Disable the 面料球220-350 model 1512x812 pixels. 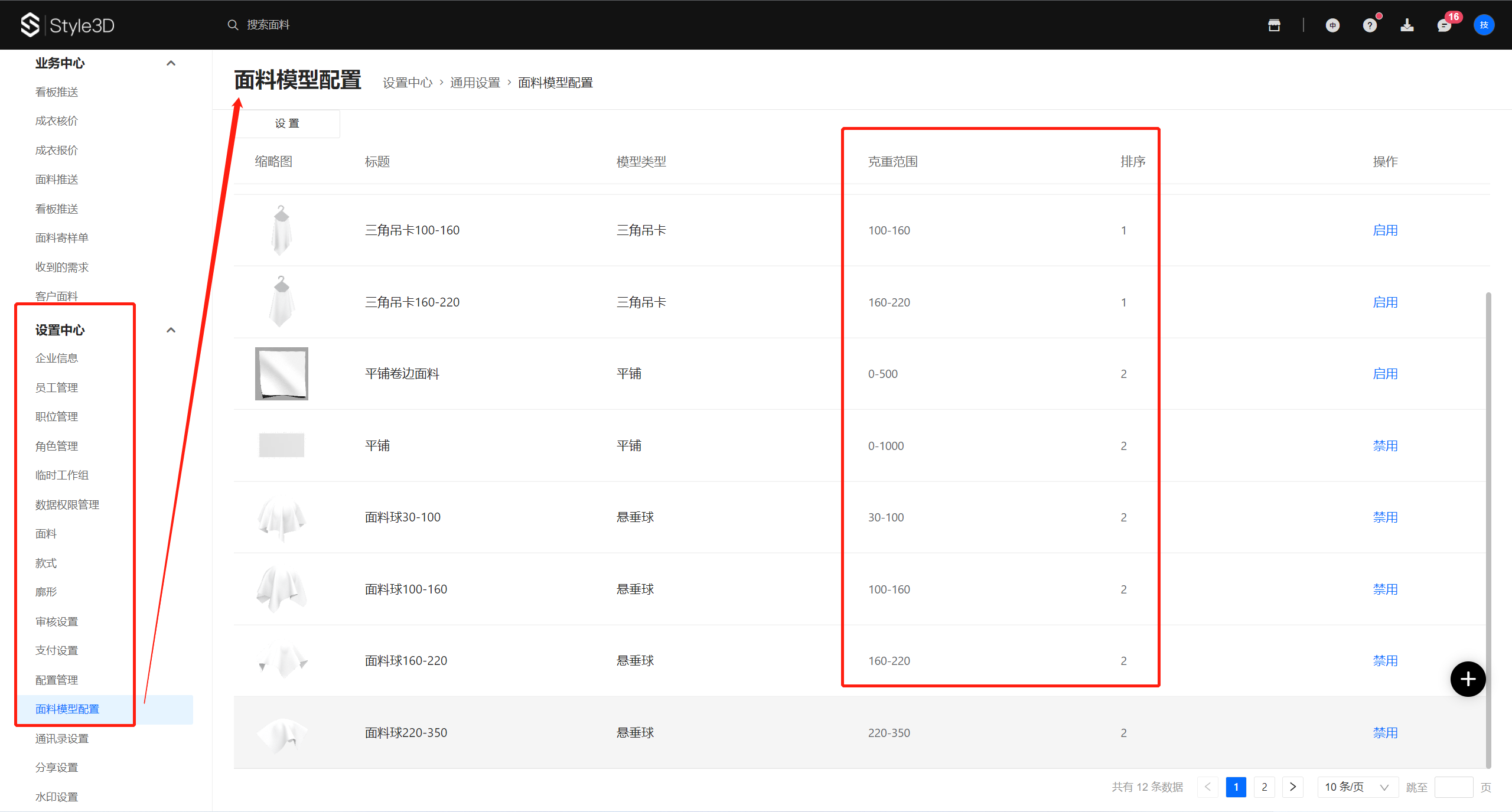(1385, 733)
